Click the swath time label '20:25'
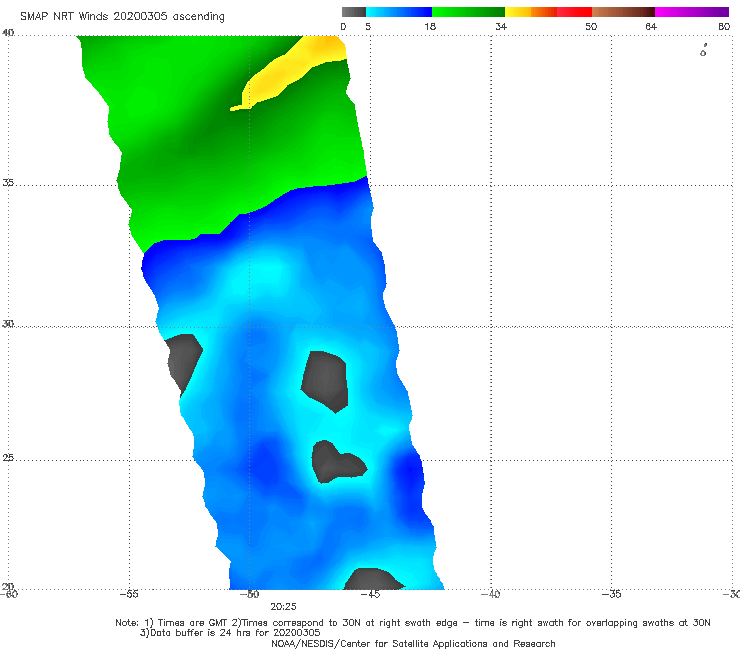Viewport: 740px width, 650px height. [x=283, y=607]
